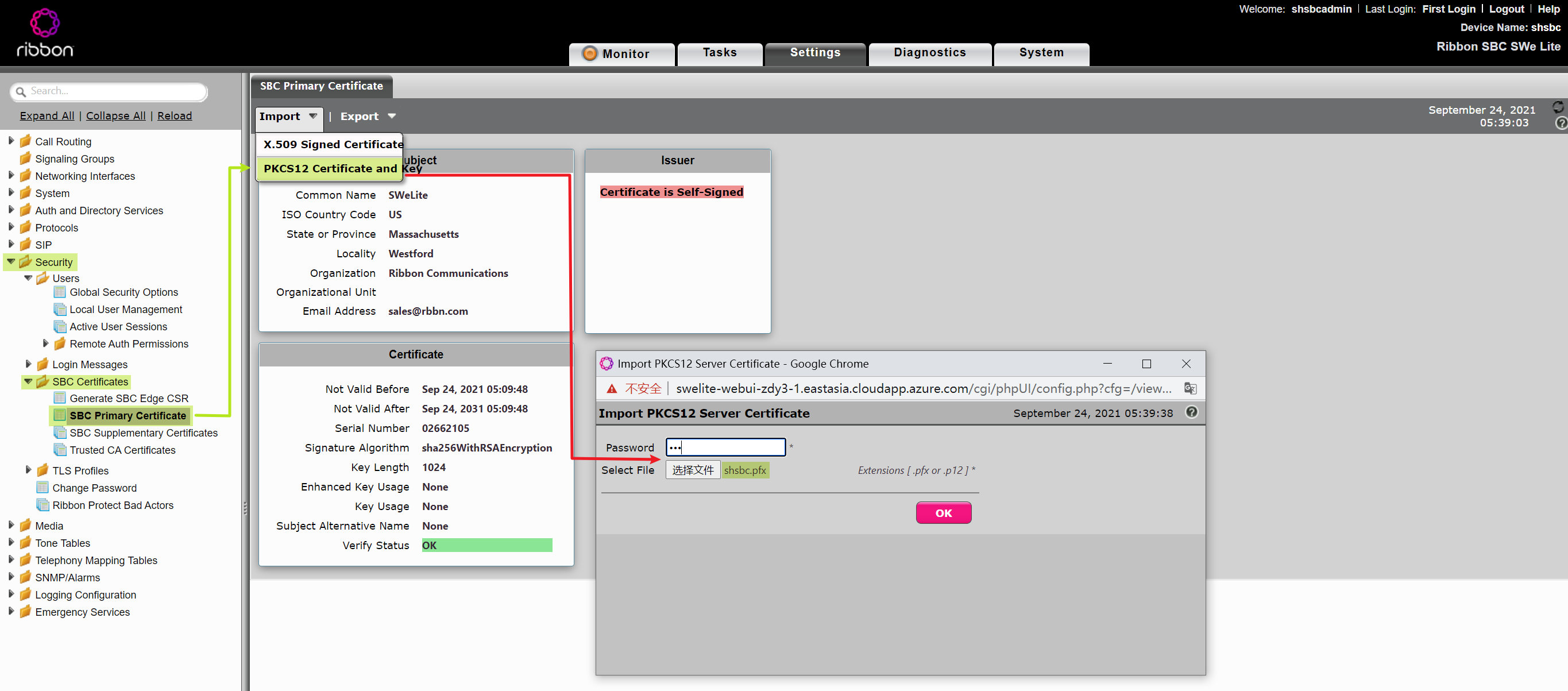Switch to the Diagnostics tab
1568x691 pixels.
(x=929, y=53)
